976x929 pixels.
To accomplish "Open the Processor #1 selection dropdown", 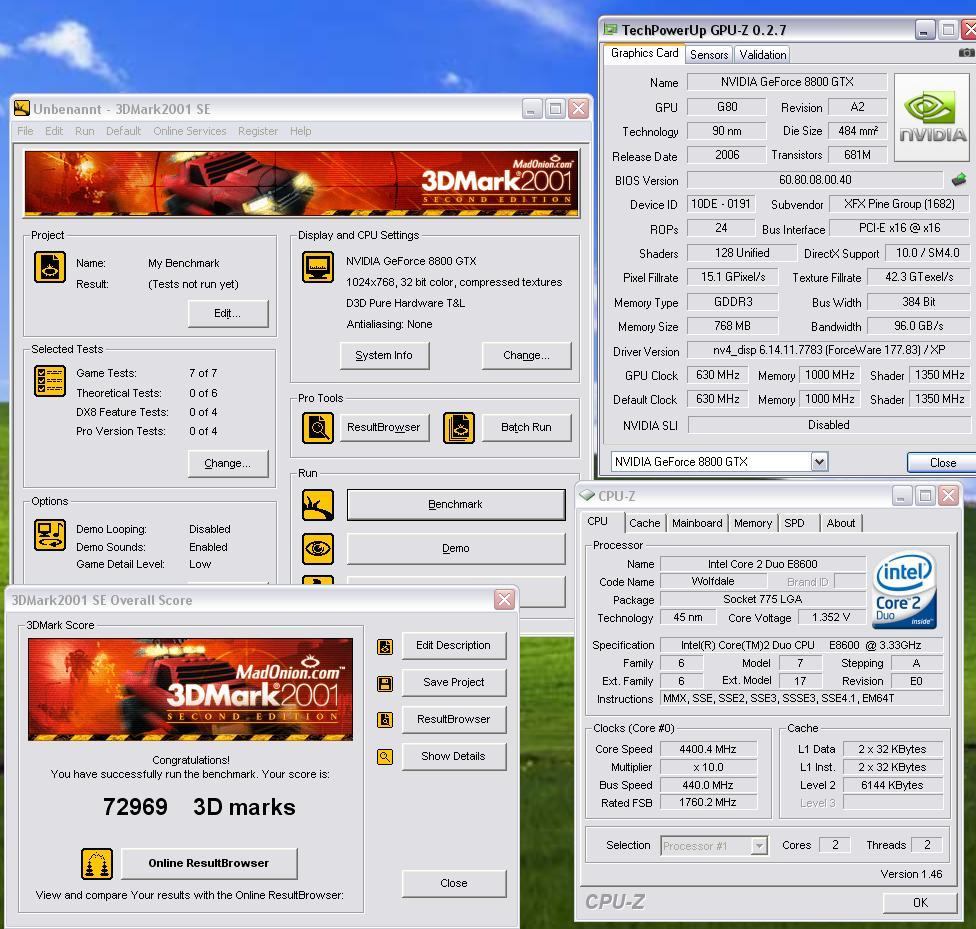I will [759, 846].
